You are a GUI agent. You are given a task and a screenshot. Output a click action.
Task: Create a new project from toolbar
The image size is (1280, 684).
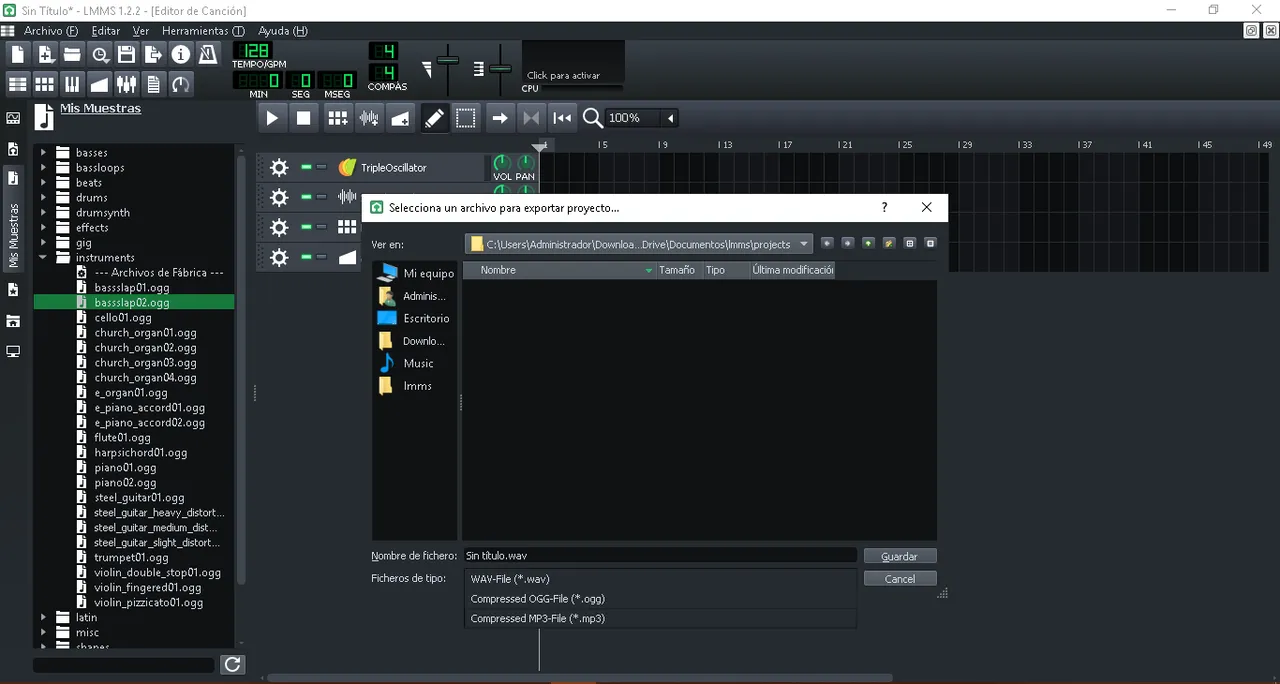click(x=18, y=54)
